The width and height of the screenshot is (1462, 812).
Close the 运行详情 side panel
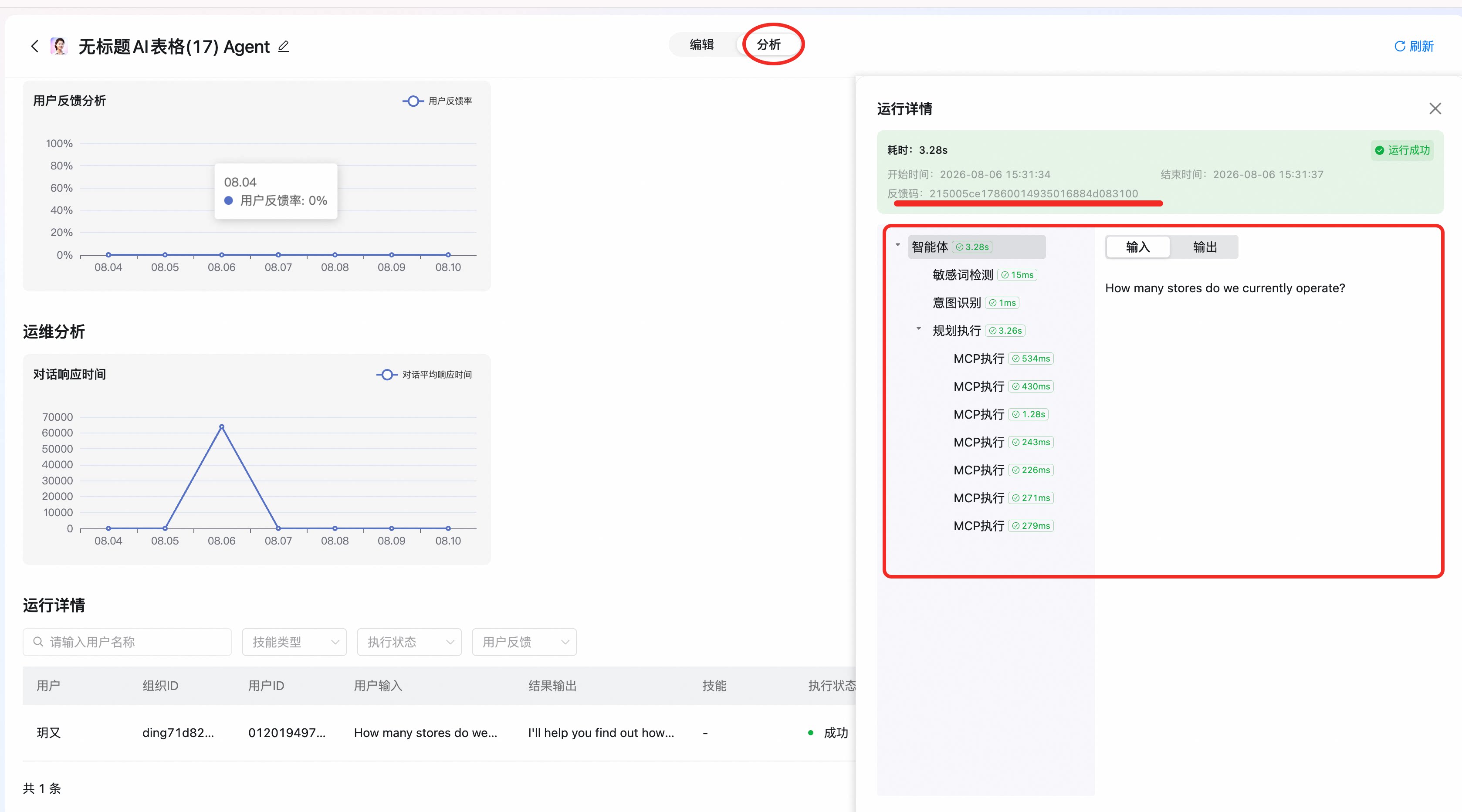tap(1435, 108)
